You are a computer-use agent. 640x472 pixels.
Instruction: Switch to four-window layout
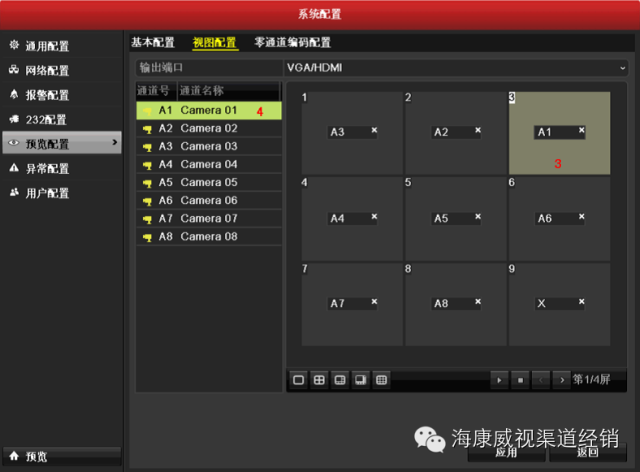click(x=319, y=380)
